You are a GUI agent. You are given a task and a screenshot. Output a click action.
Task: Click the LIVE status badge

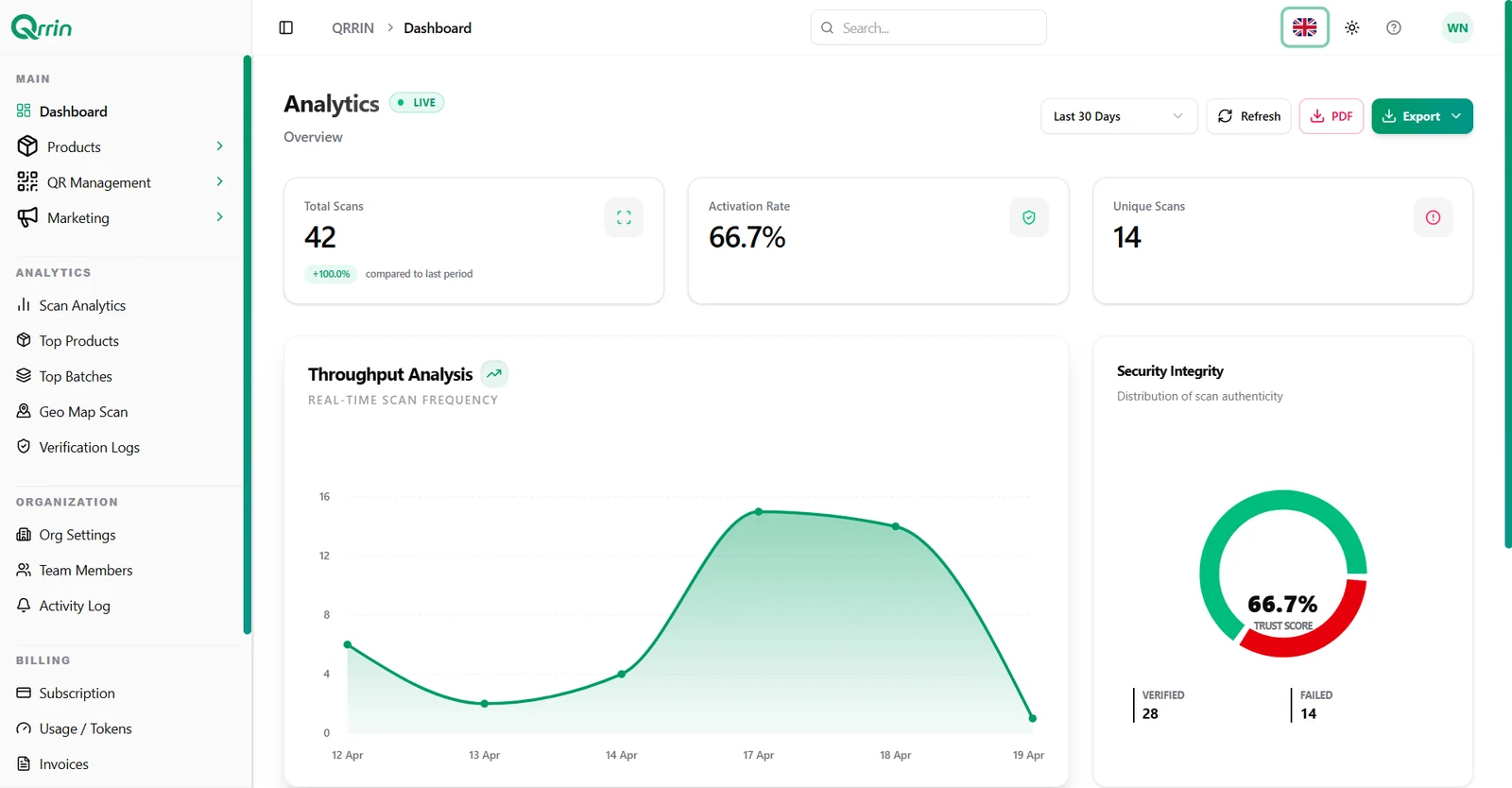[417, 102]
